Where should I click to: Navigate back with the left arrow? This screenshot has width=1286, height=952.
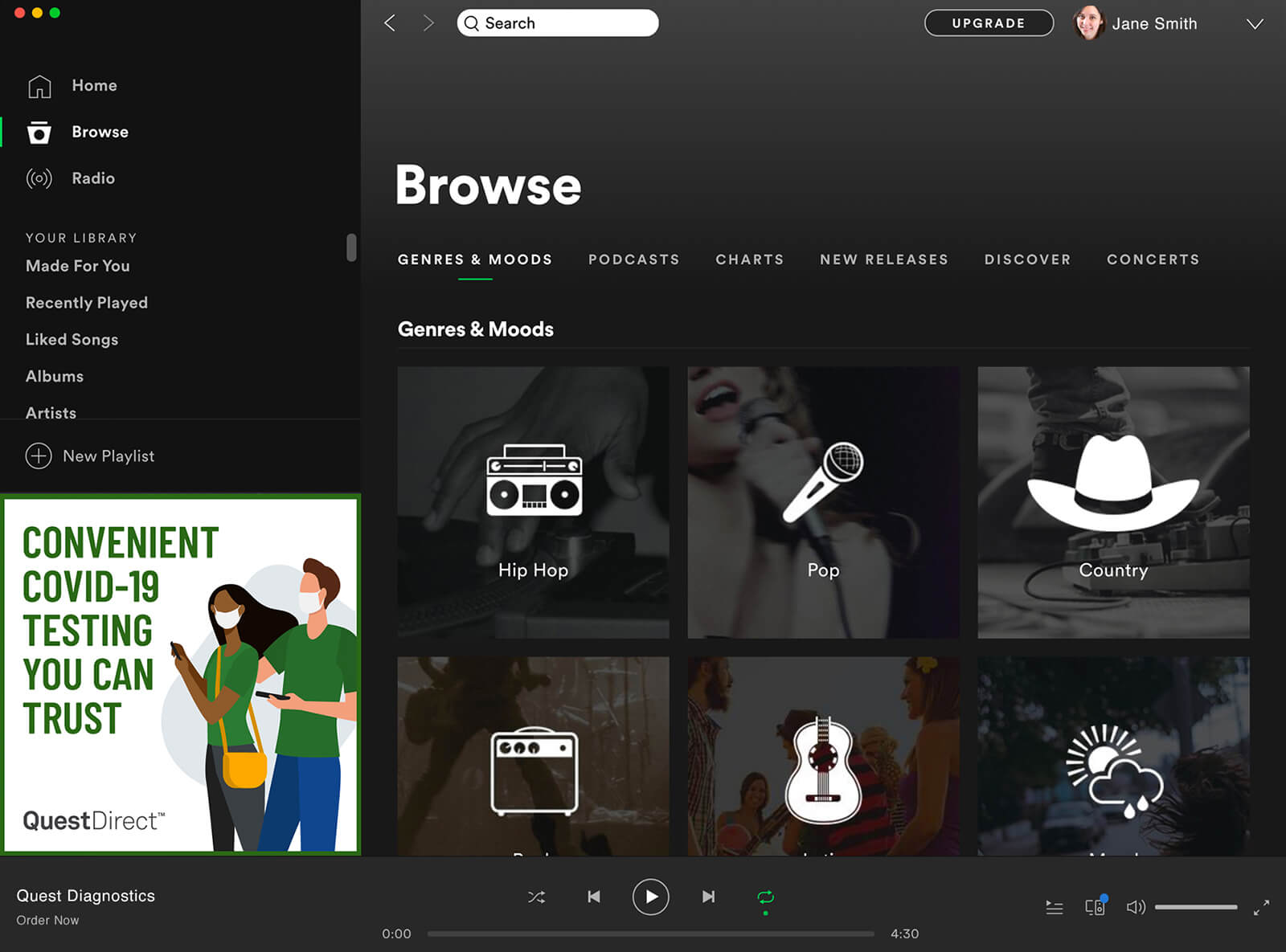(391, 23)
